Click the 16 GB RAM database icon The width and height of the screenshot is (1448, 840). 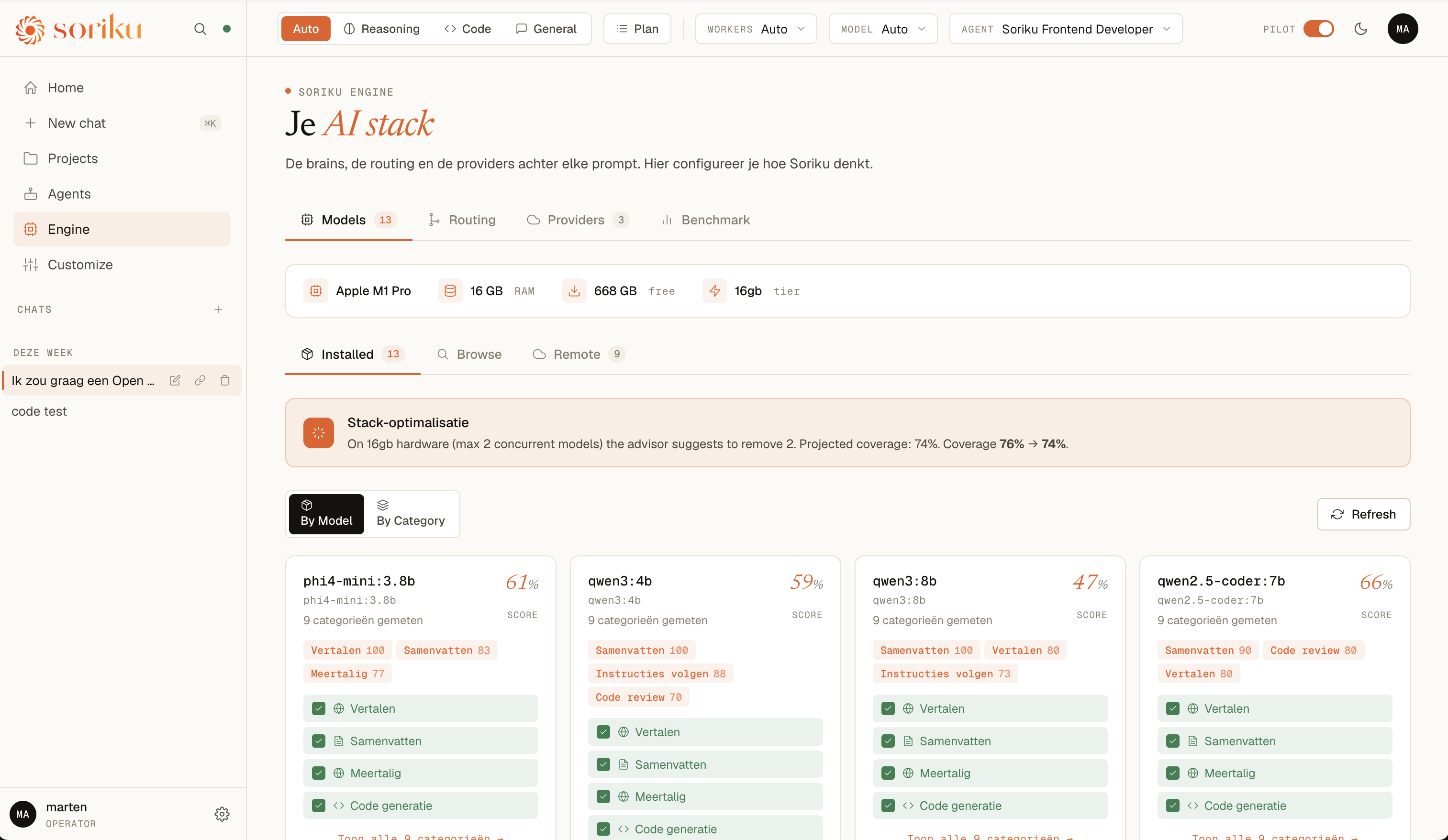coord(450,291)
